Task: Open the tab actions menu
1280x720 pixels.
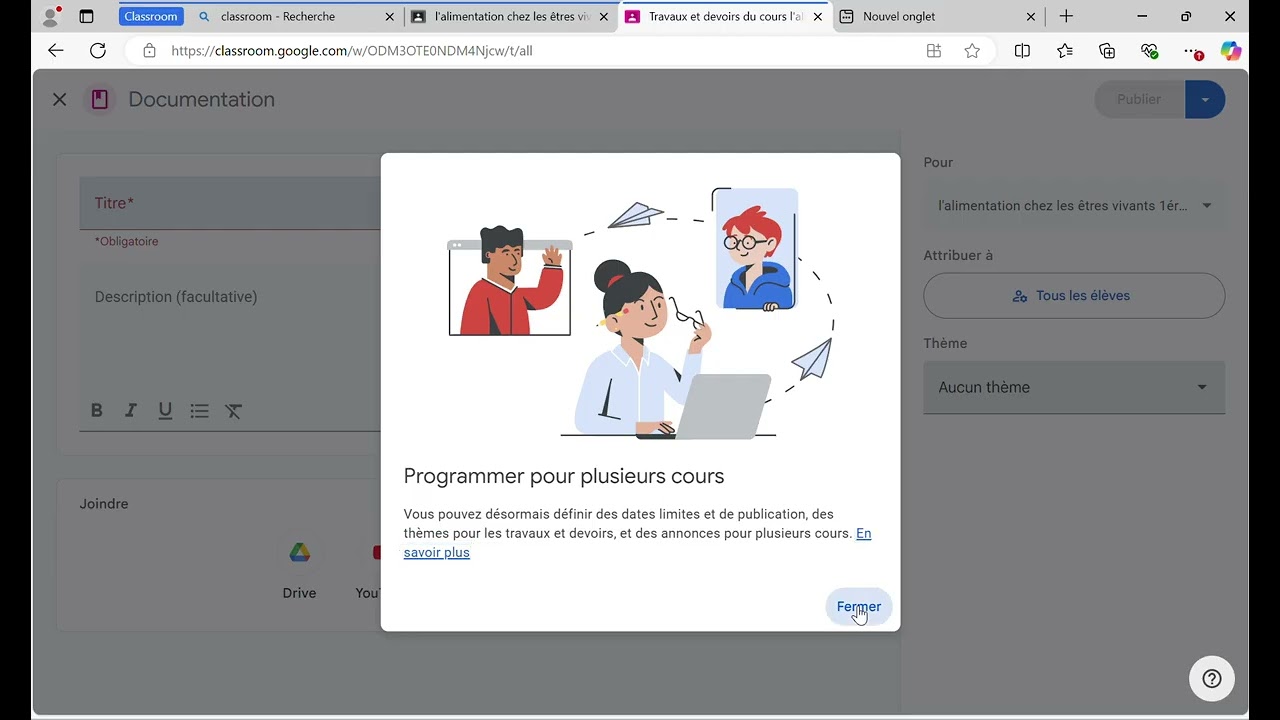Action: pos(86,16)
